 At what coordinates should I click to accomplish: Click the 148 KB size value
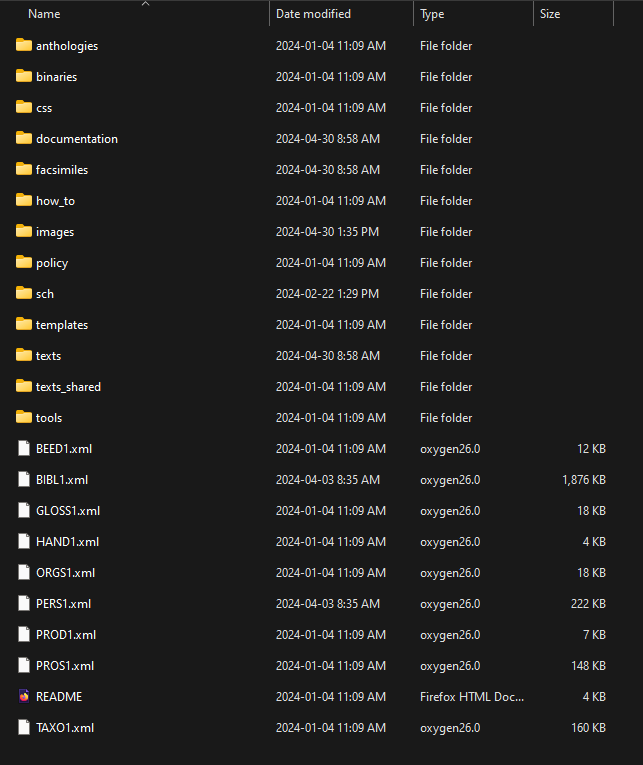pos(588,665)
